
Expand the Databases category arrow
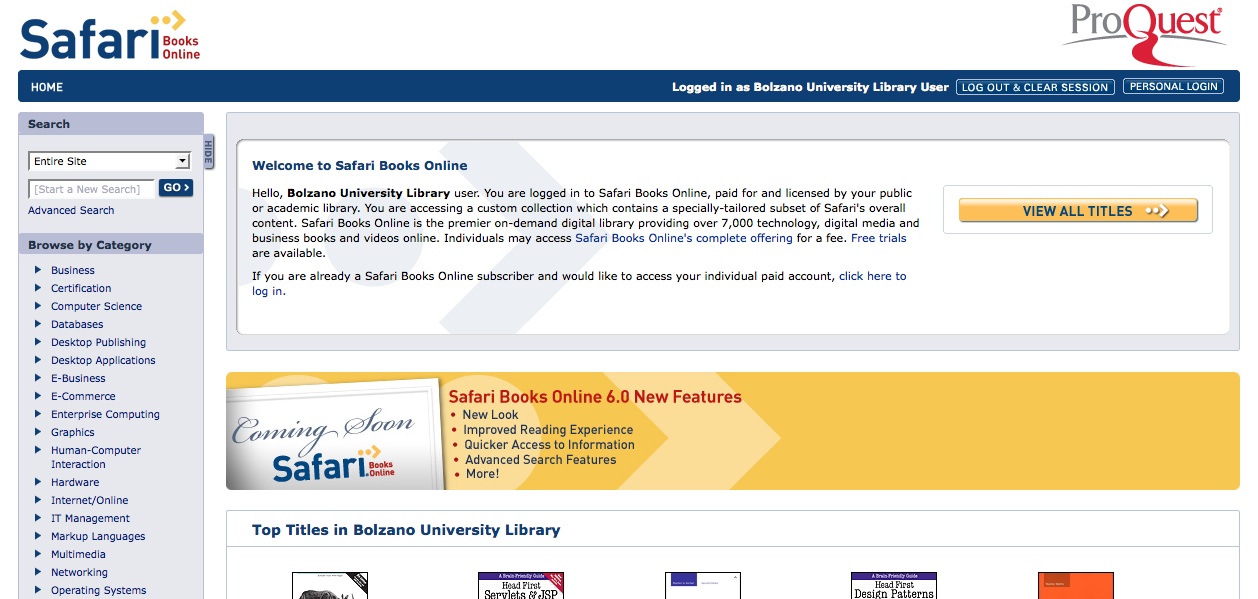point(38,324)
